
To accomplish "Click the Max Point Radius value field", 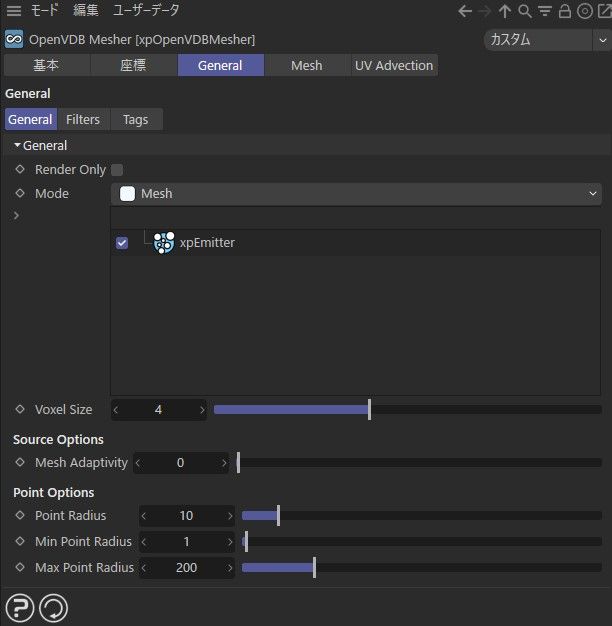I will (x=186, y=568).
